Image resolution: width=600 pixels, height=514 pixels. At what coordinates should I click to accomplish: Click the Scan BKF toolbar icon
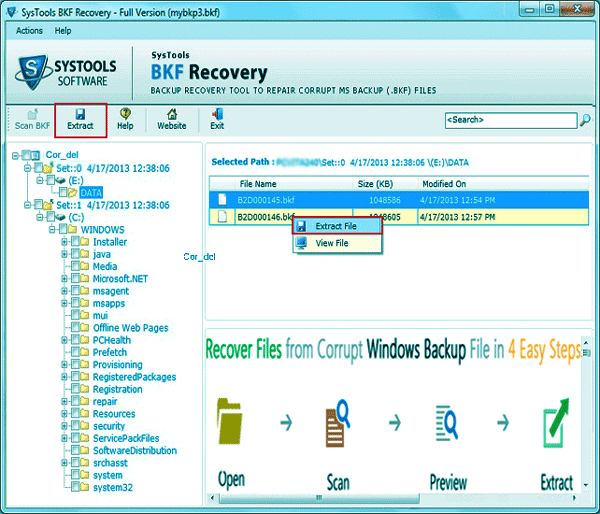pos(33,114)
